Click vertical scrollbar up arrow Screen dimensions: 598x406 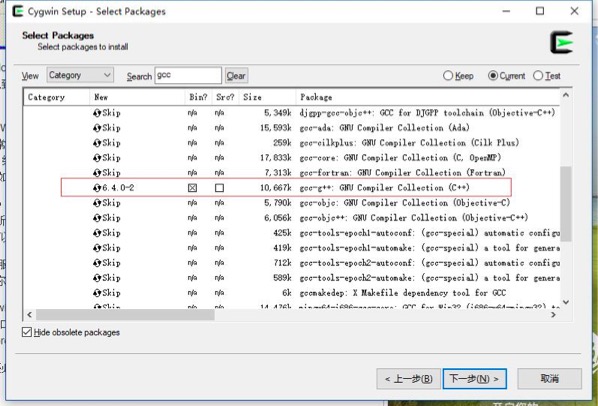coord(566,95)
